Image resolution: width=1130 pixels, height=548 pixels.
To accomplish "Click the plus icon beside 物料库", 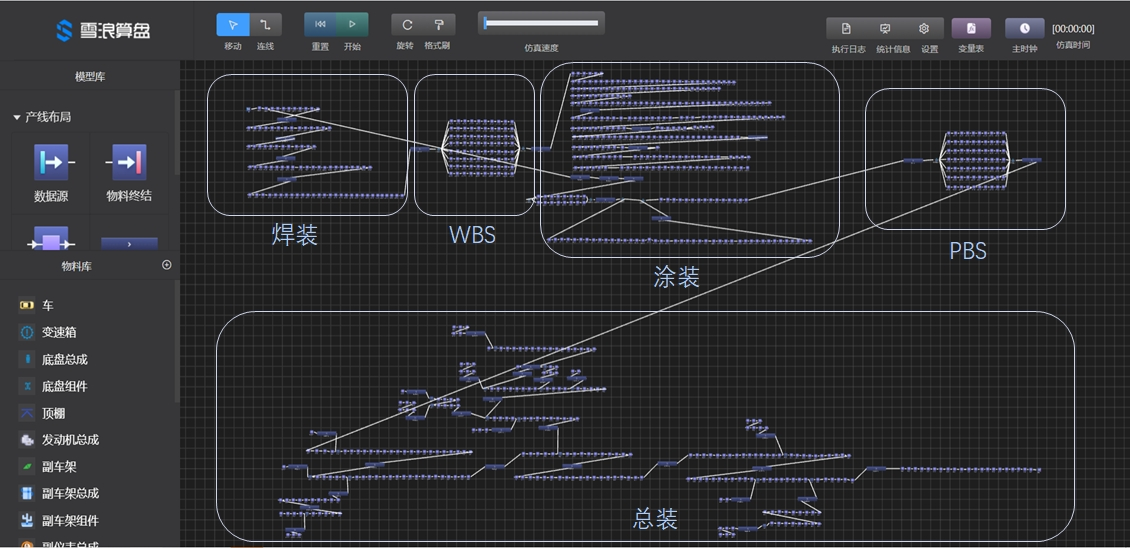I will point(167,265).
